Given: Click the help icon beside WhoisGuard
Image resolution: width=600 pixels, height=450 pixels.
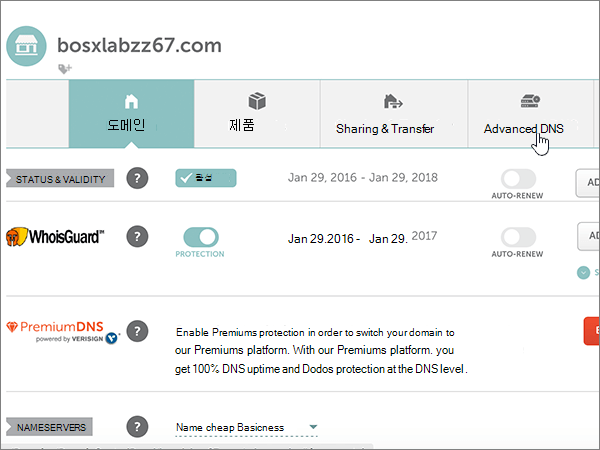Looking at the screenshot, I should 137,236.
